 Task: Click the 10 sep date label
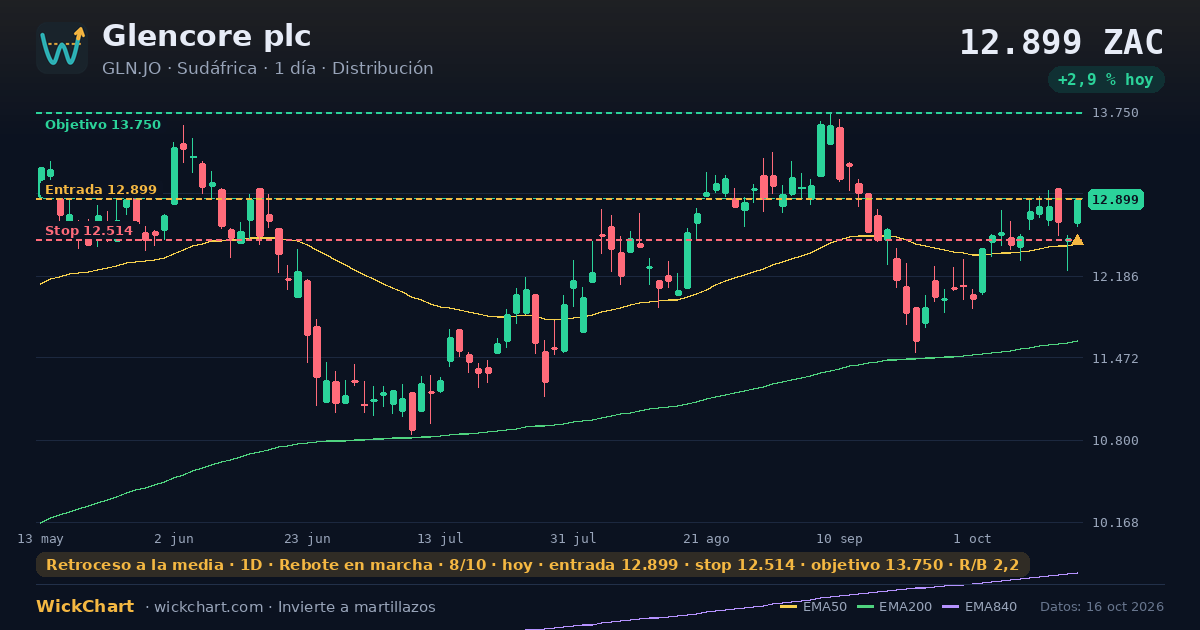point(839,538)
